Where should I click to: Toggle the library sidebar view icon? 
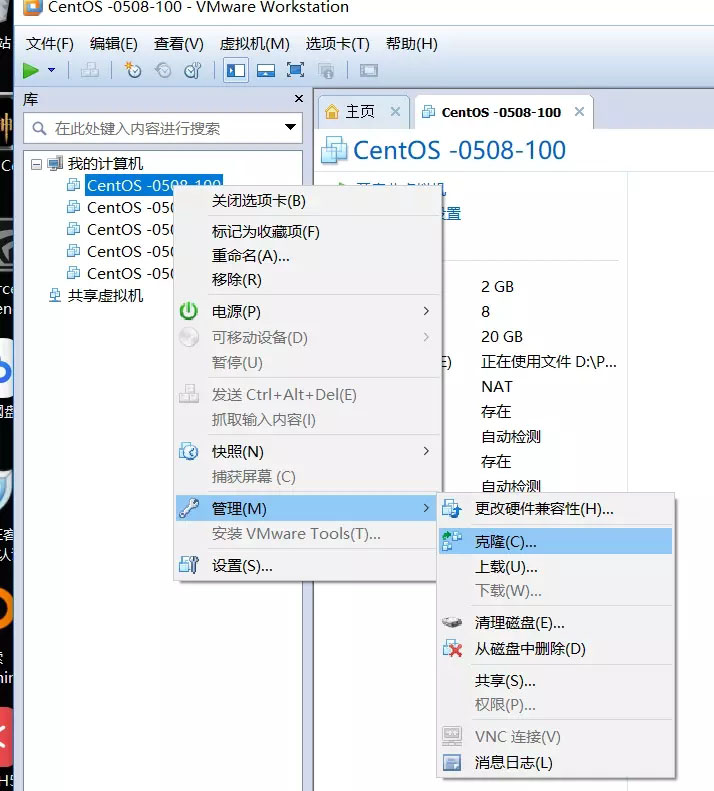point(236,70)
